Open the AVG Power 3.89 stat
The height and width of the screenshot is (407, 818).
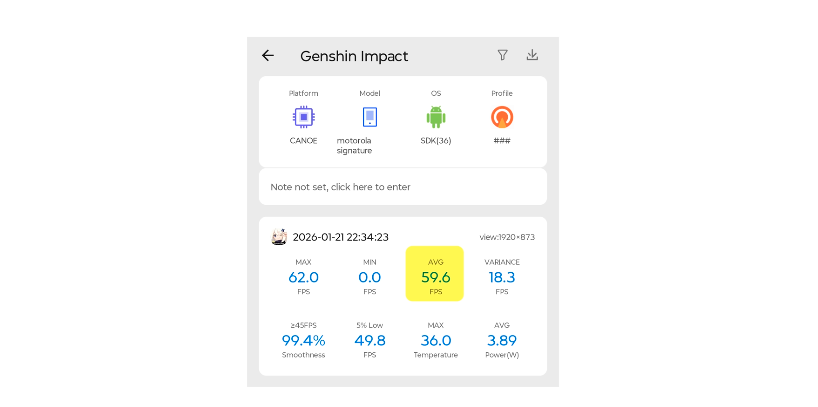pyautogui.click(x=502, y=340)
